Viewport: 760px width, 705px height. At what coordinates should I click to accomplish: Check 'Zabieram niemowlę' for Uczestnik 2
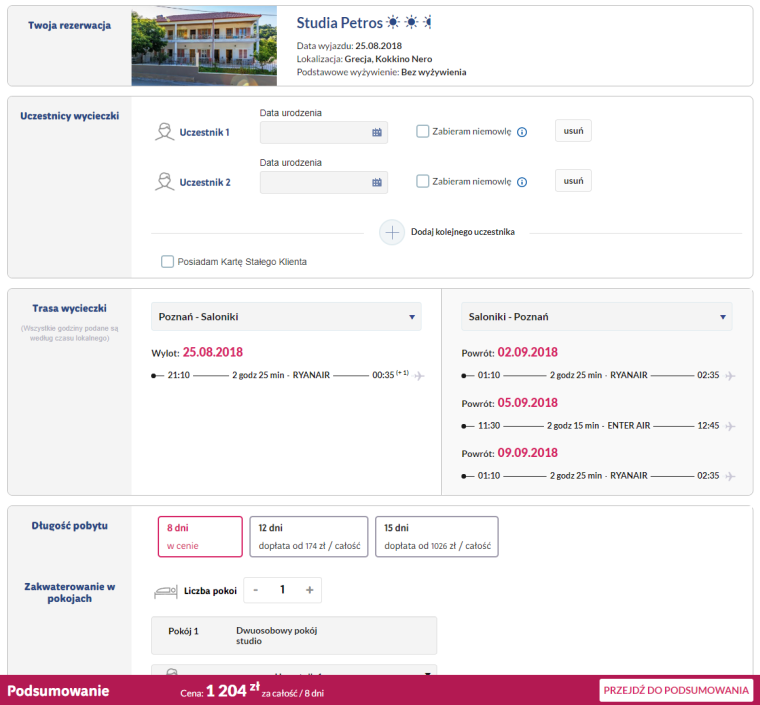point(423,181)
